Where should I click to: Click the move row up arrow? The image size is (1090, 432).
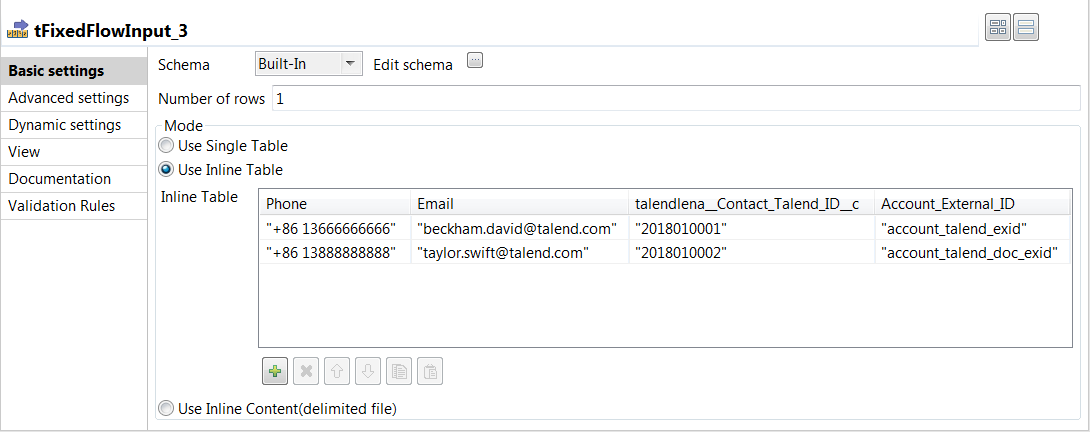click(x=338, y=372)
